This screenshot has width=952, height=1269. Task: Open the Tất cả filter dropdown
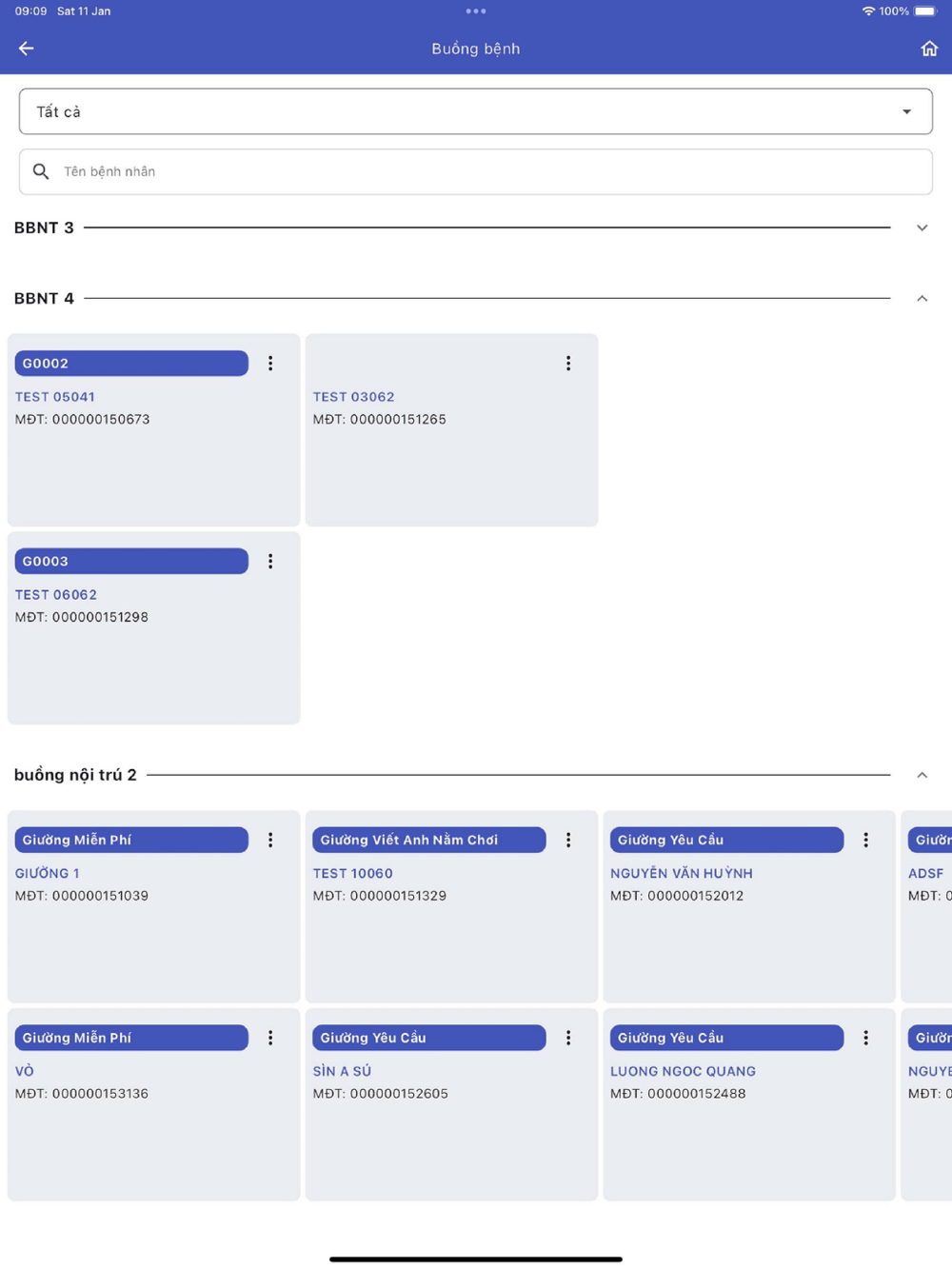(x=475, y=111)
